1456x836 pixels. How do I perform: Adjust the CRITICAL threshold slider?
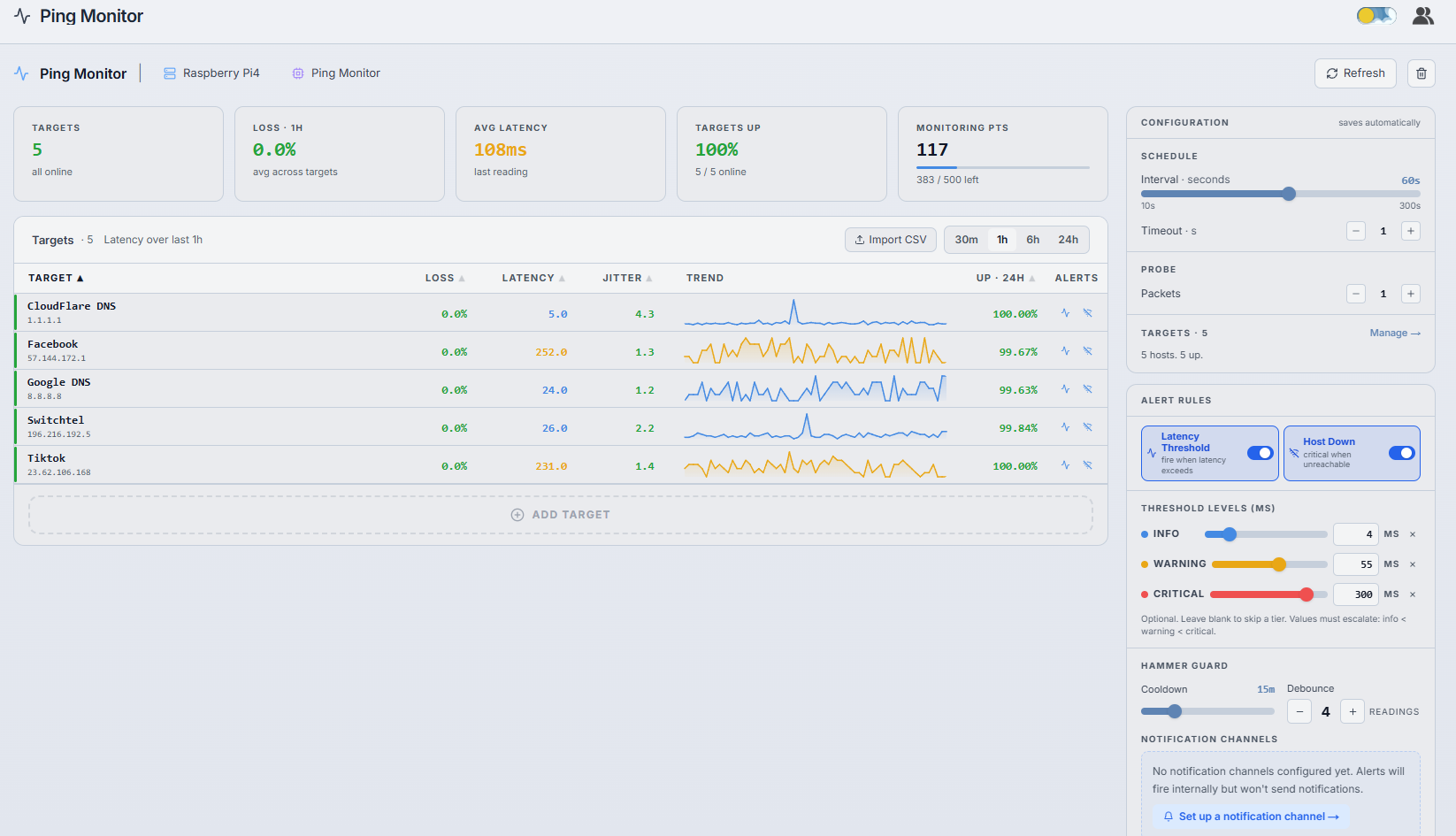point(1268,594)
